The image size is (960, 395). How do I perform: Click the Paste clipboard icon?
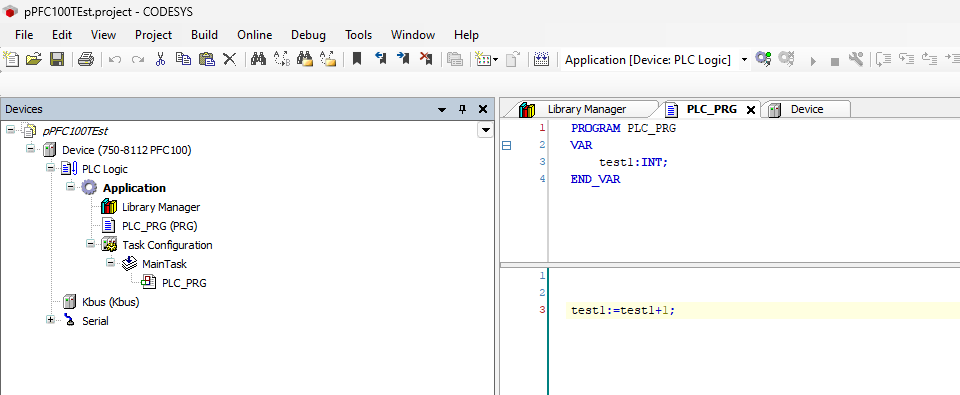(x=207, y=59)
